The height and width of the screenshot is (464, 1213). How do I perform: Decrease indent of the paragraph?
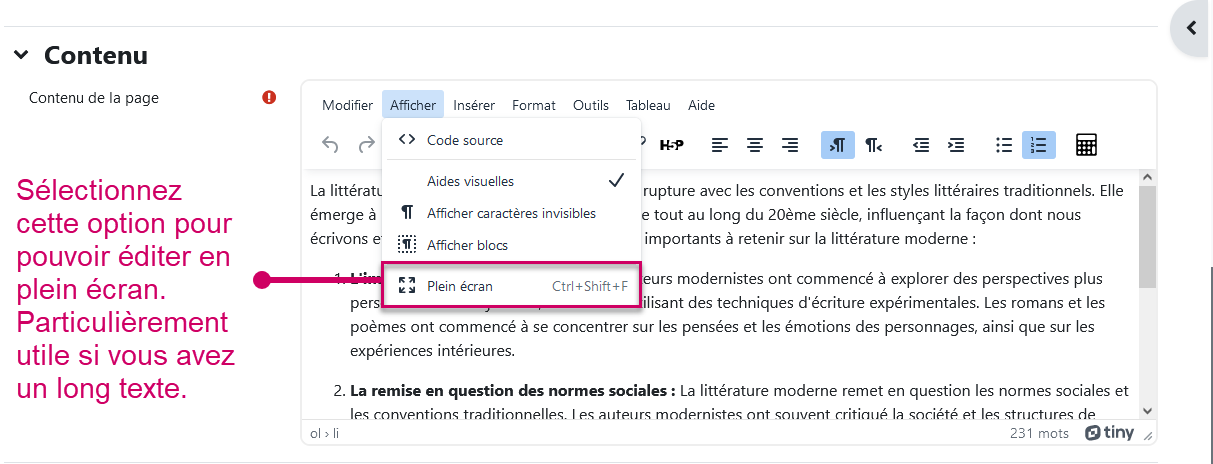click(921, 145)
